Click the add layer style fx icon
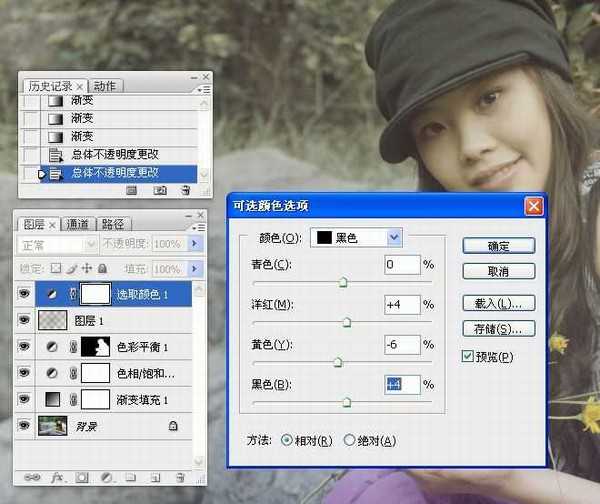 [x=58, y=478]
